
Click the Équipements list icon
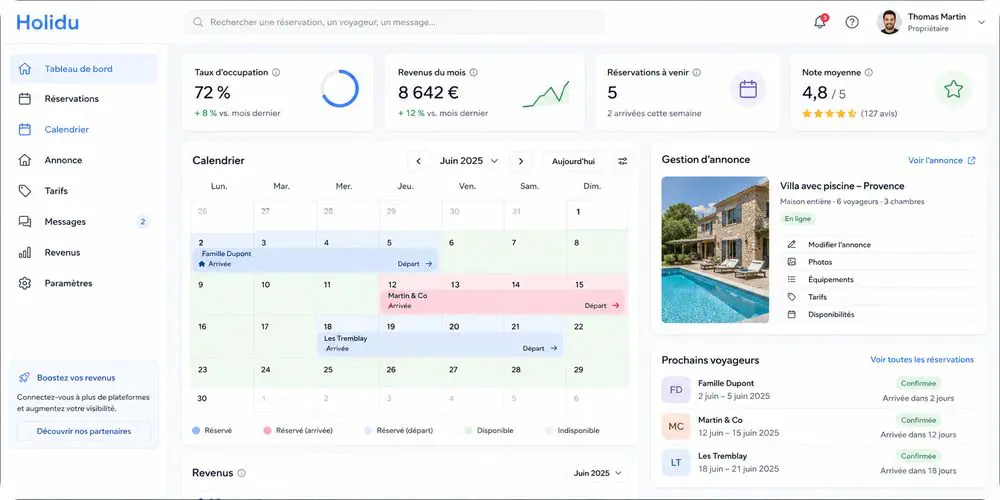792,279
